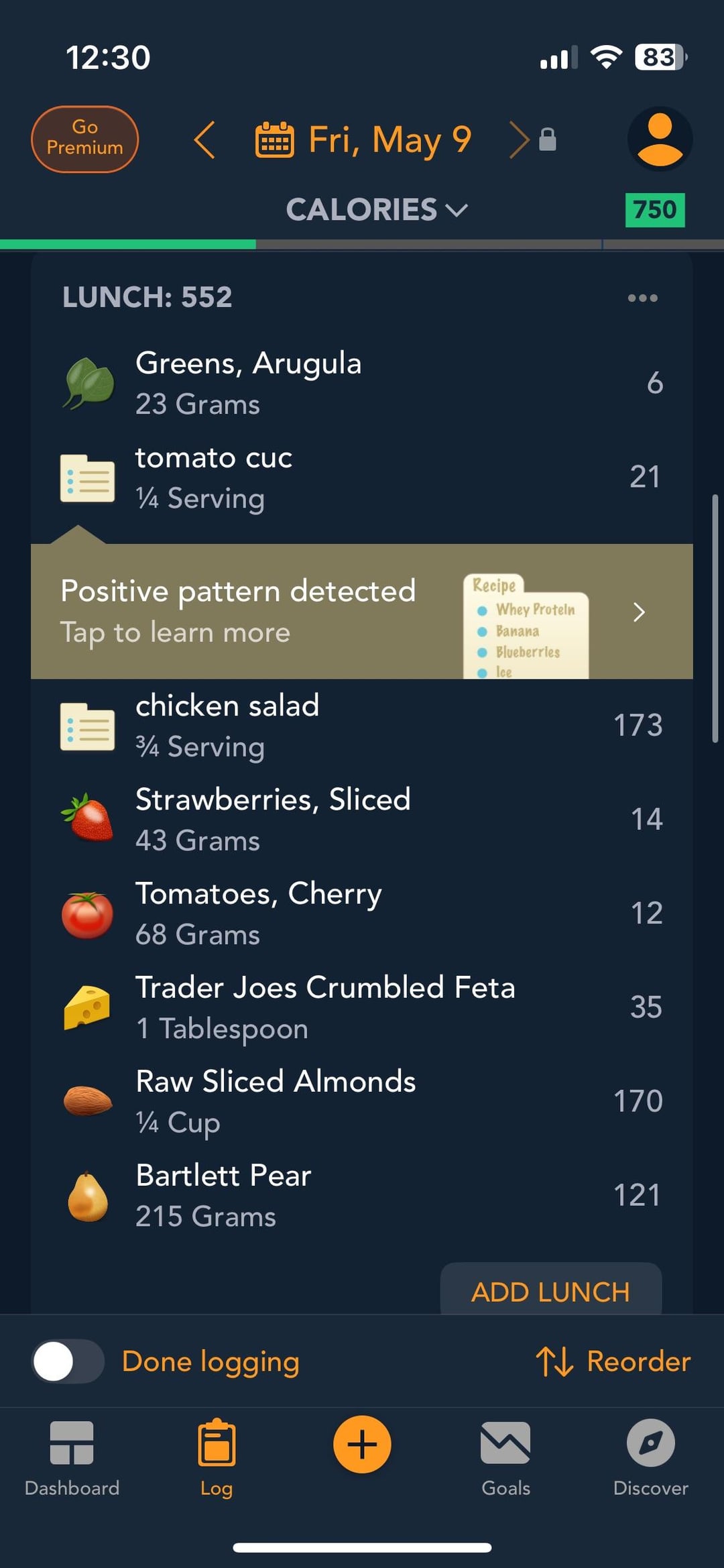Tap the ADD LUNCH button
The width and height of the screenshot is (724, 1568).
click(x=550, y=1291)
